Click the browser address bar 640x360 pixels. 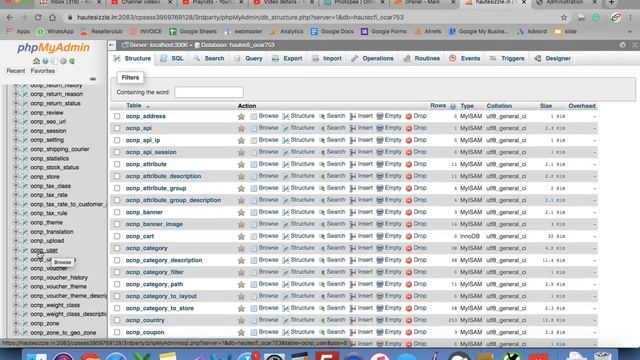[310, 18]
